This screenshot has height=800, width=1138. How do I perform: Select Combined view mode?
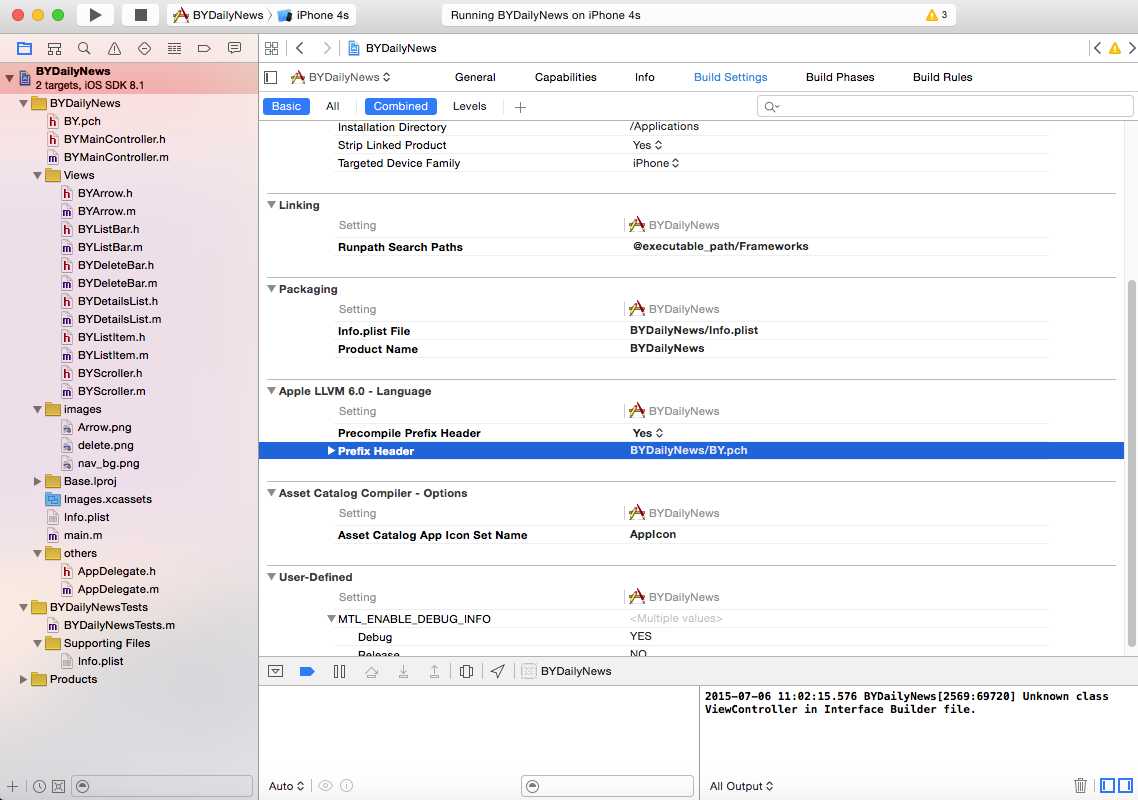401,106
